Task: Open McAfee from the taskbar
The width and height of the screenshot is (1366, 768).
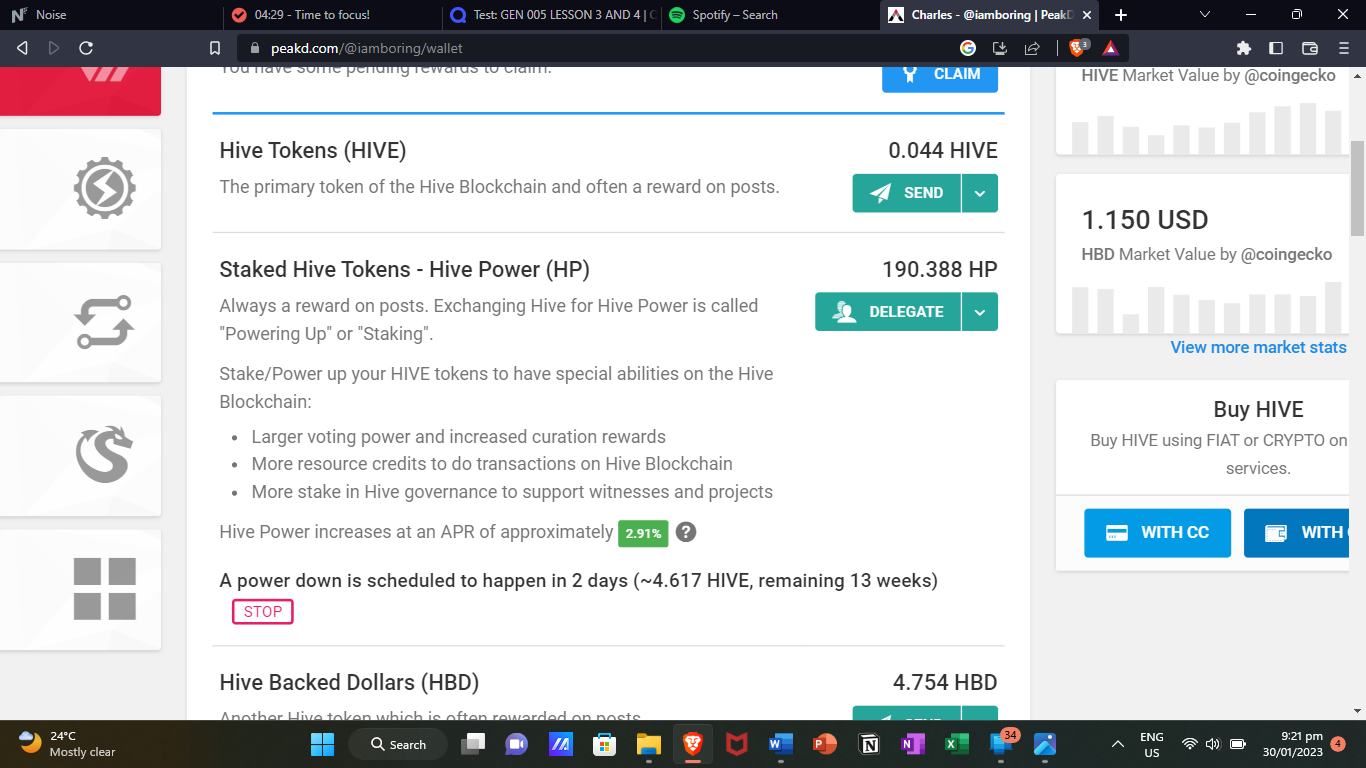Action: pos(737,744)
